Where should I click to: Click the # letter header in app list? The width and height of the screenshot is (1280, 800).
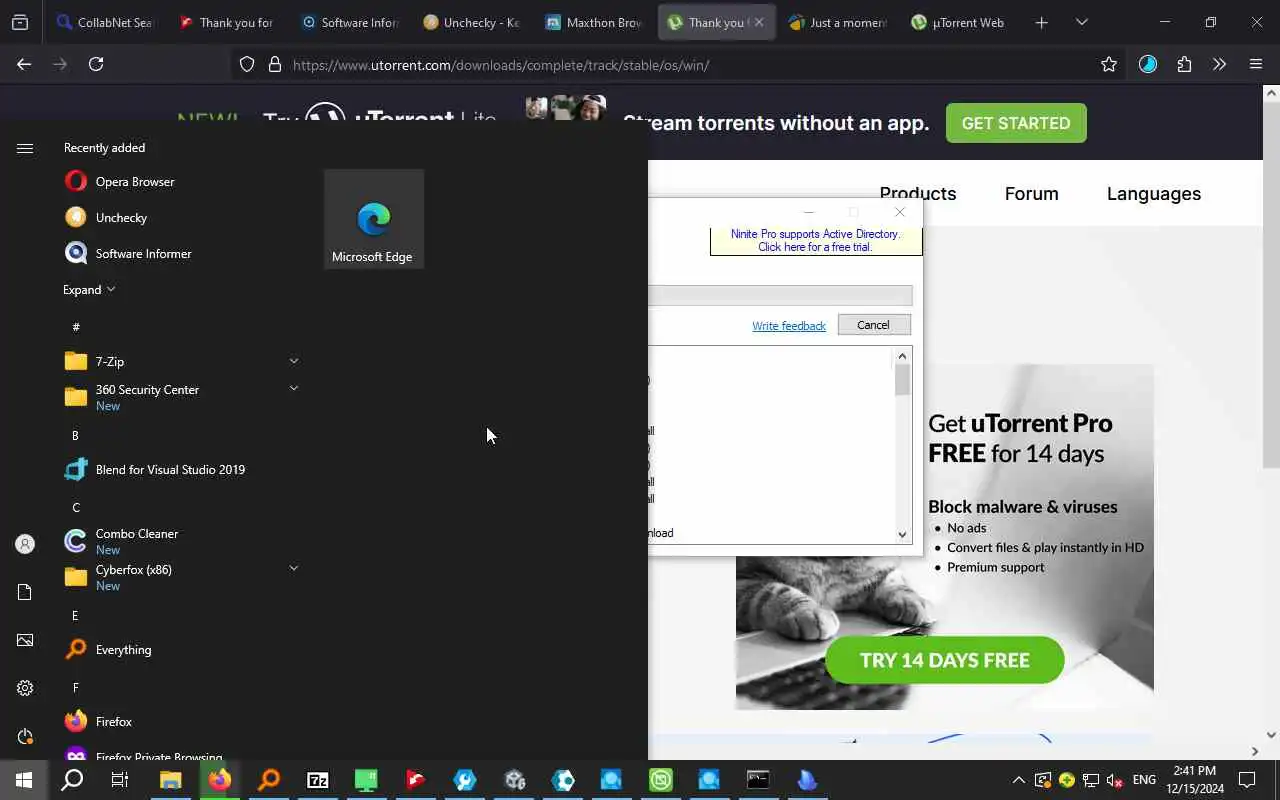(76, 327)
